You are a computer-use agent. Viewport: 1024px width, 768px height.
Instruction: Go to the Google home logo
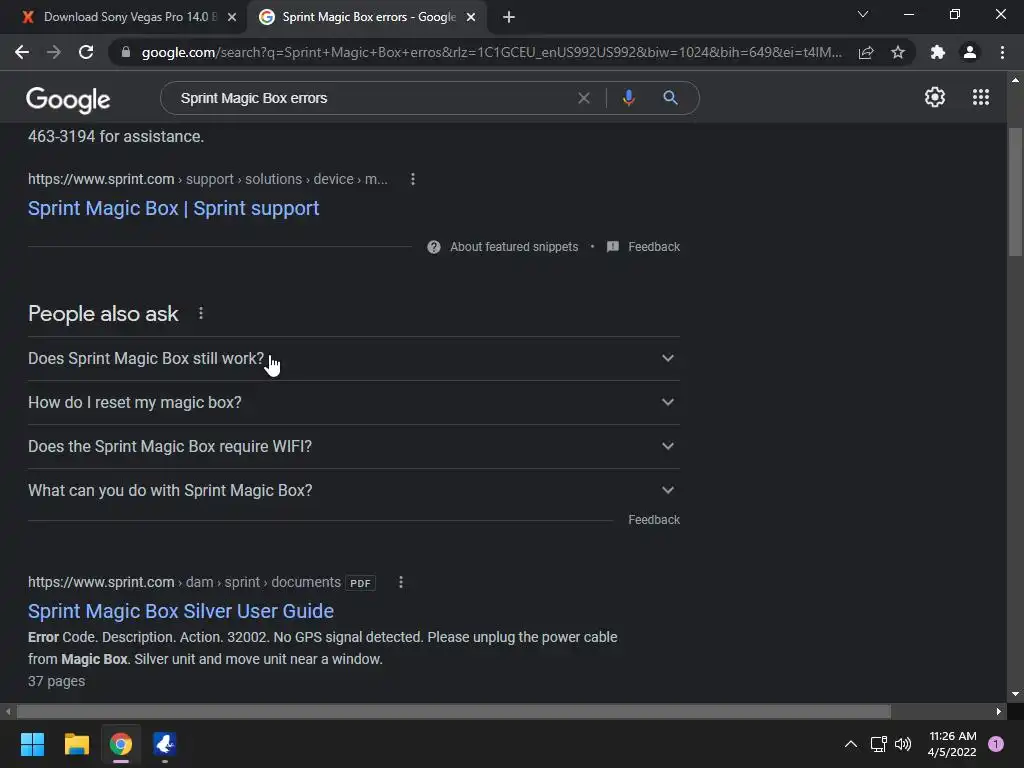point(68,99)
